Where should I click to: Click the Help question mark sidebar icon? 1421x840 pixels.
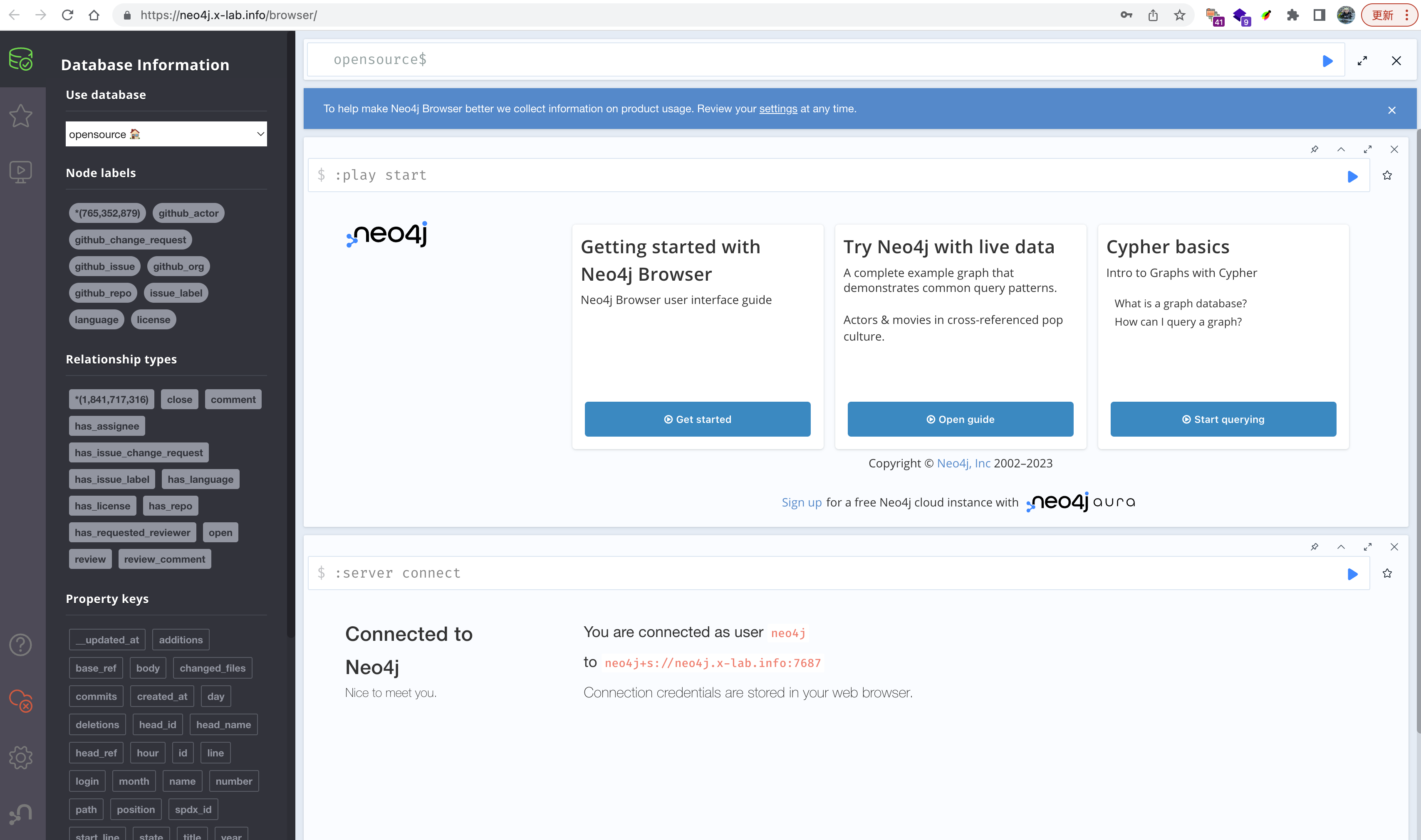(21, 645)
